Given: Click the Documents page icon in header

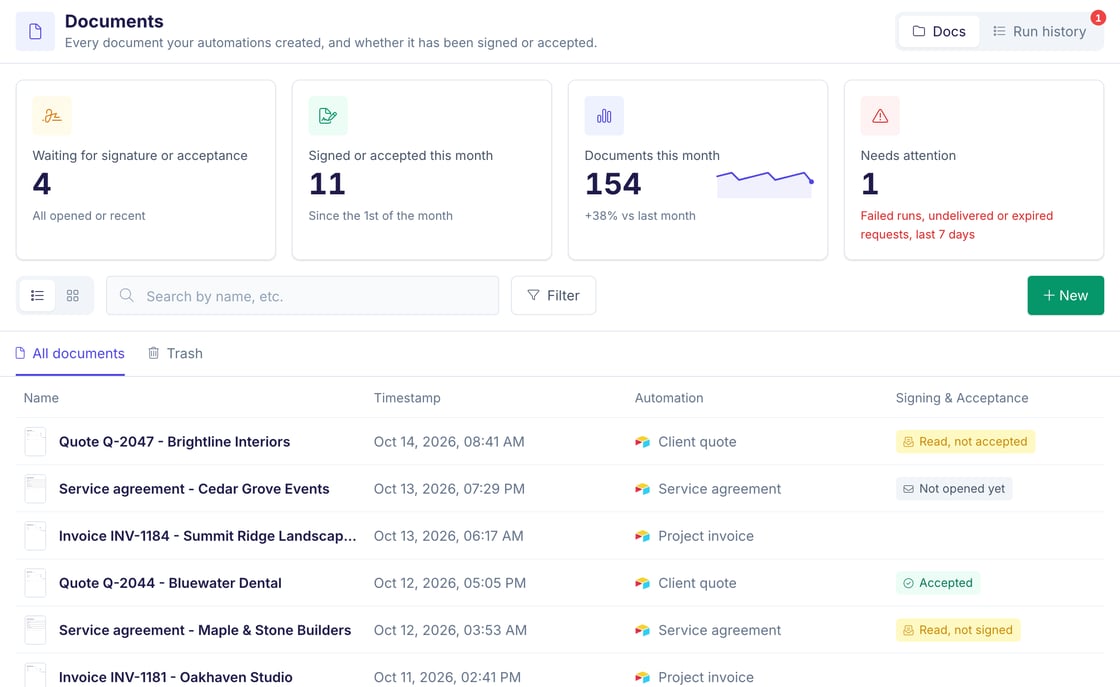Looking at the screenshot, I should [35, 31].
